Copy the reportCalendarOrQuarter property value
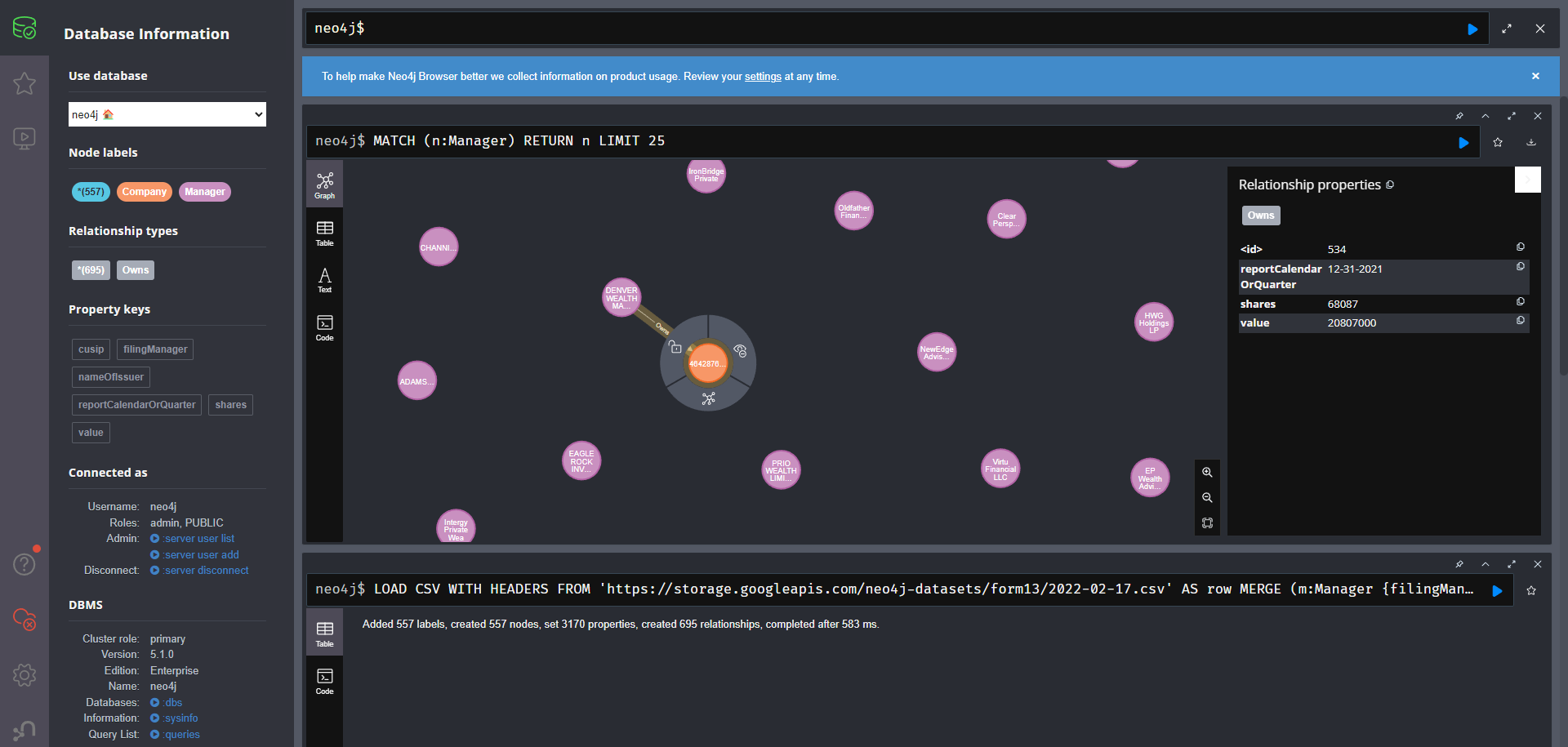Screen dimensions: 1568x747 click(1521, 266)
